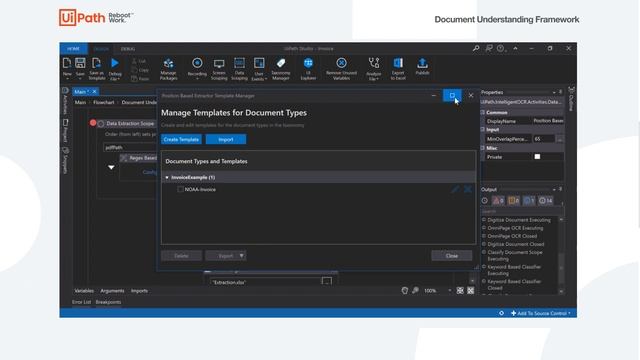Open the Error List panel
Viewport: 640px width, 360px height.
click(82, 302)
